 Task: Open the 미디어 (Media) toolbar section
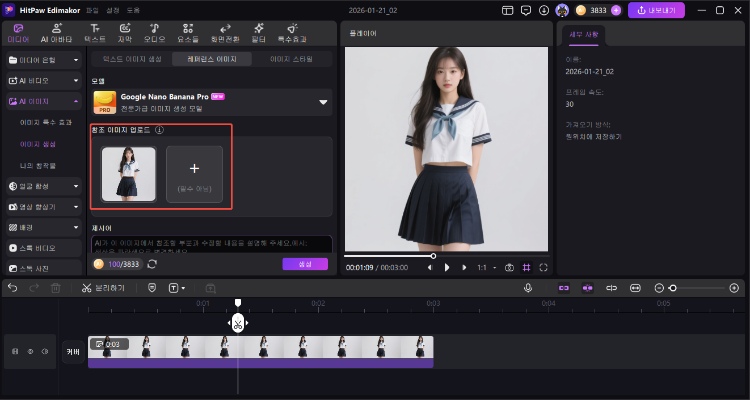tap(18, 33)
